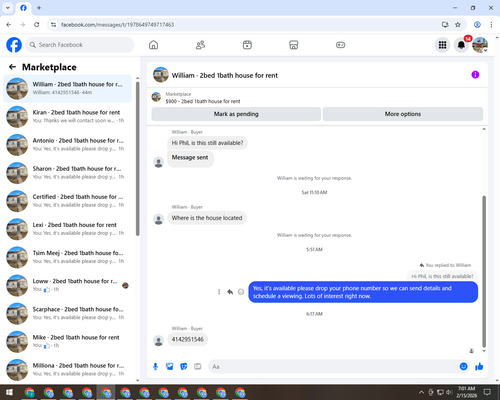Open Milliona conversation in list
Screen dimensions: 500x400
[x=67, y=370]
